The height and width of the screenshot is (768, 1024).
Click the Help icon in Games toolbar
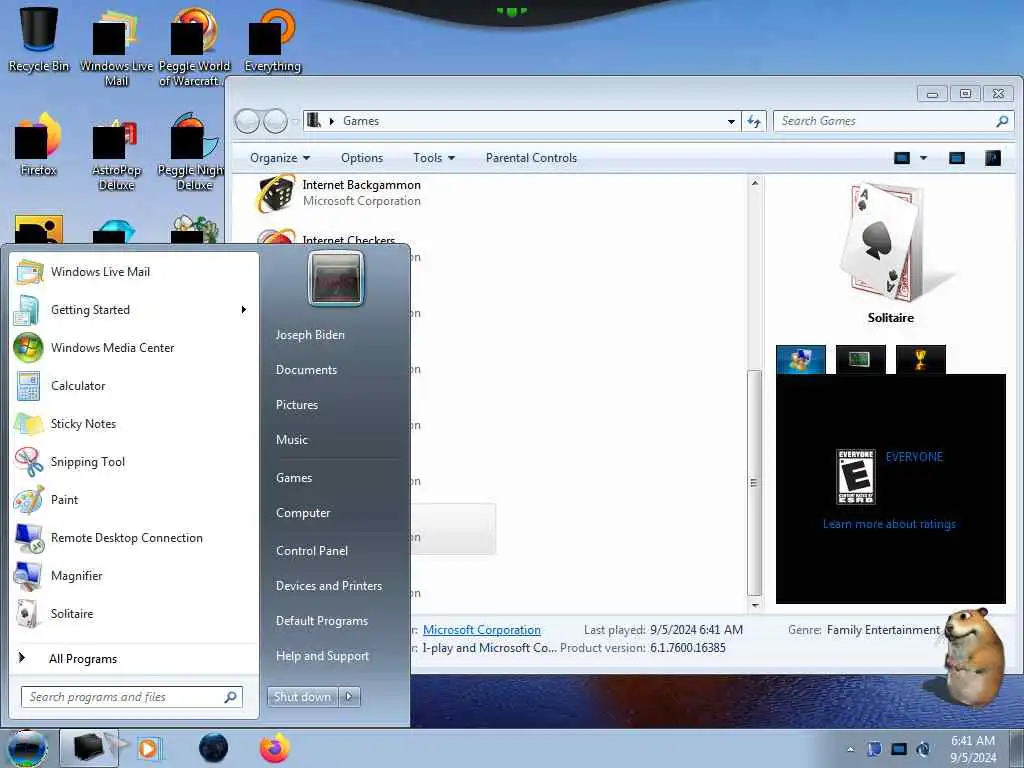[993, 158]
